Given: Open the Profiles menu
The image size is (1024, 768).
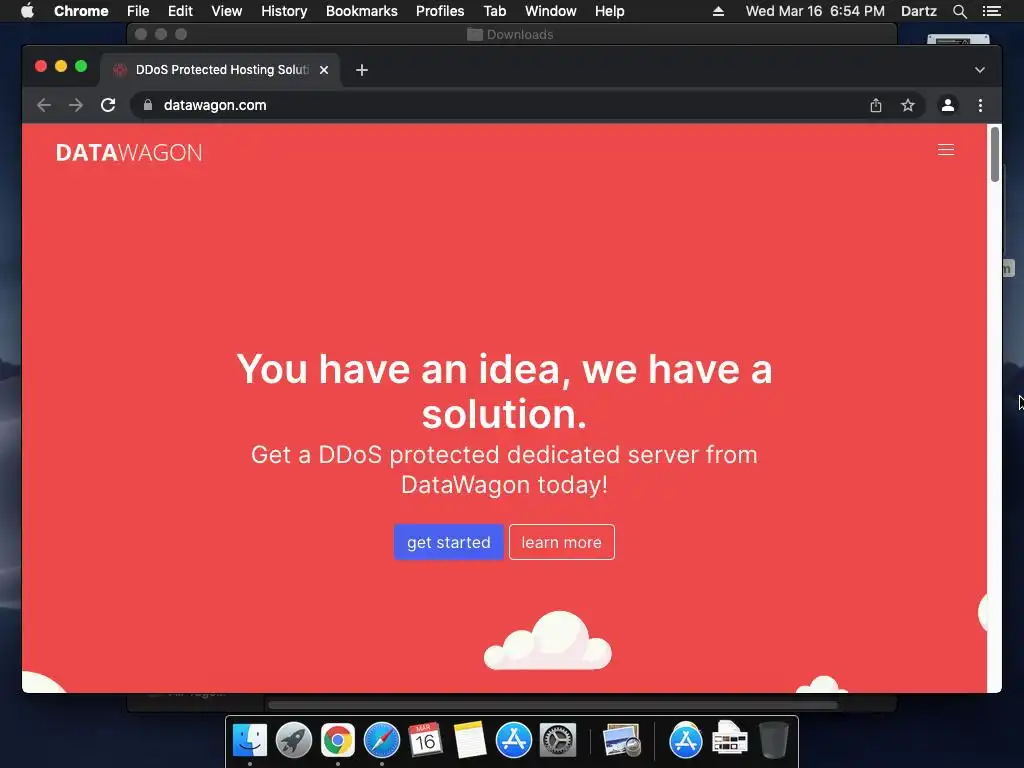Looking at the screenshot, I should (x=440, y=11).
